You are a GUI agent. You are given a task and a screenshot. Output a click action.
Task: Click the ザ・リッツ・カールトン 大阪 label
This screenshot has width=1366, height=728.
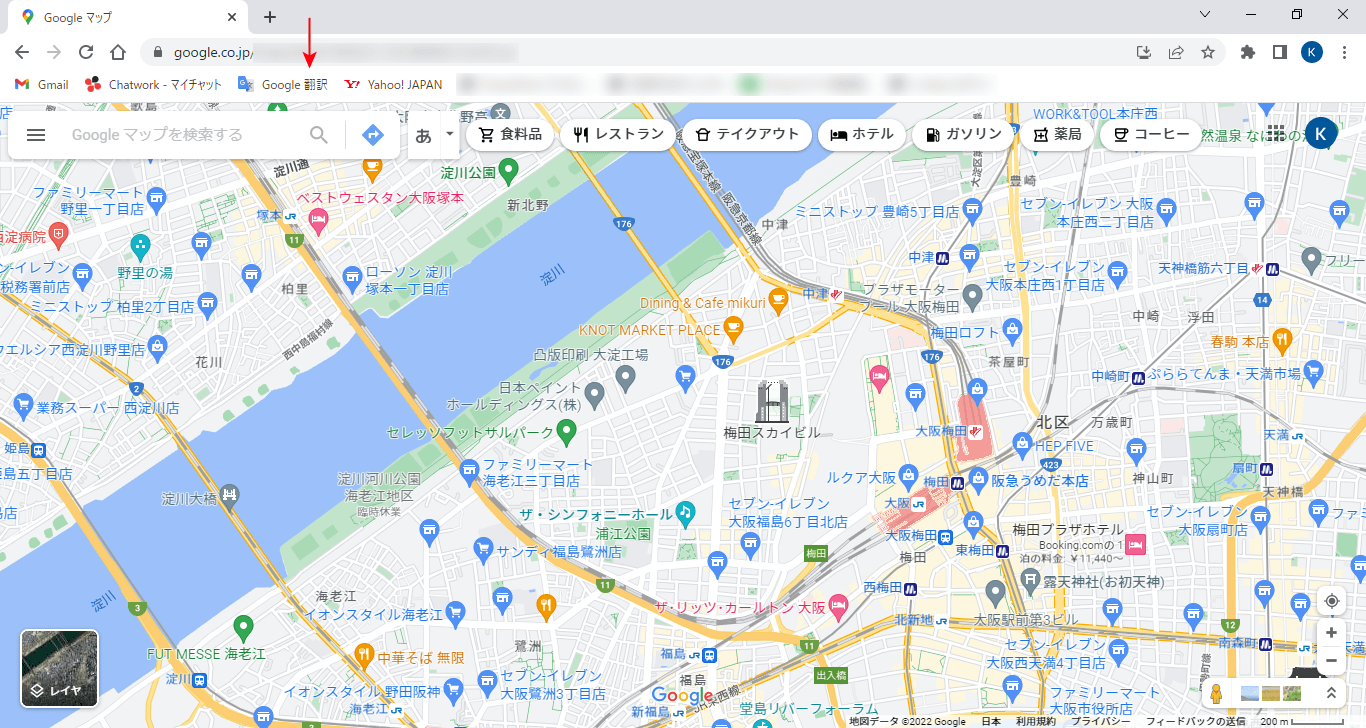[739, 607]
